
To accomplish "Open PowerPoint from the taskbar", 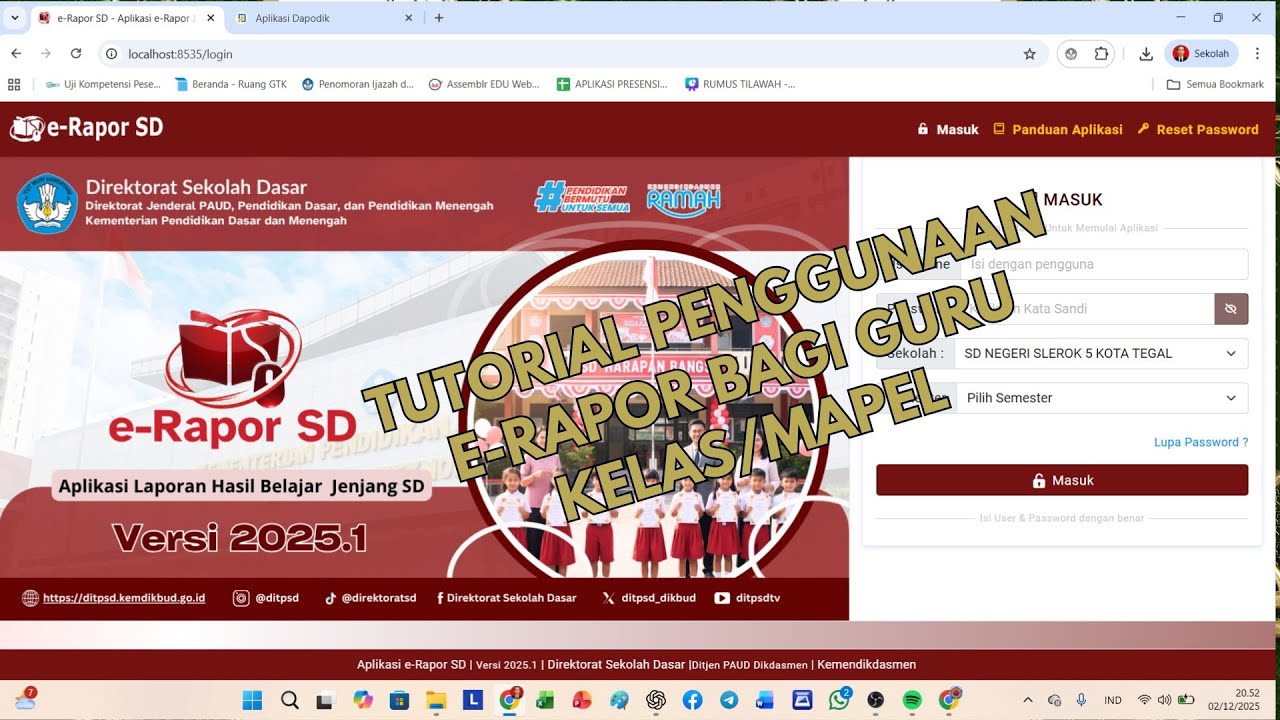I will click(x=582, y=700).
